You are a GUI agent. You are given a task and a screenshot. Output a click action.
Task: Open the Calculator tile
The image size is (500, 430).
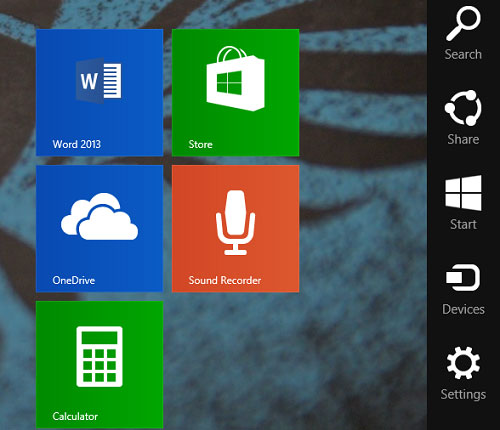[99, 364]
